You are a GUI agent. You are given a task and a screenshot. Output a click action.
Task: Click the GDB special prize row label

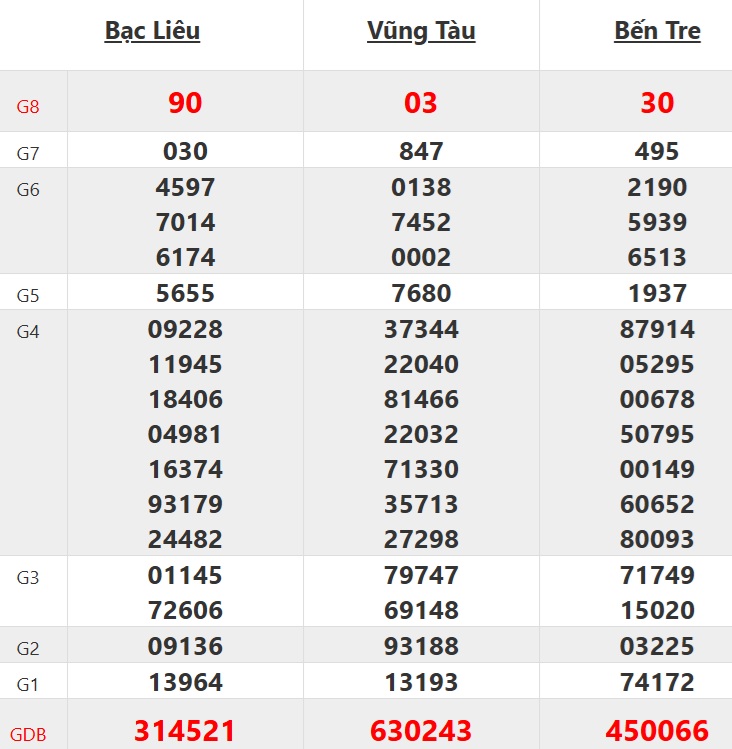click(x=28, y=734)
